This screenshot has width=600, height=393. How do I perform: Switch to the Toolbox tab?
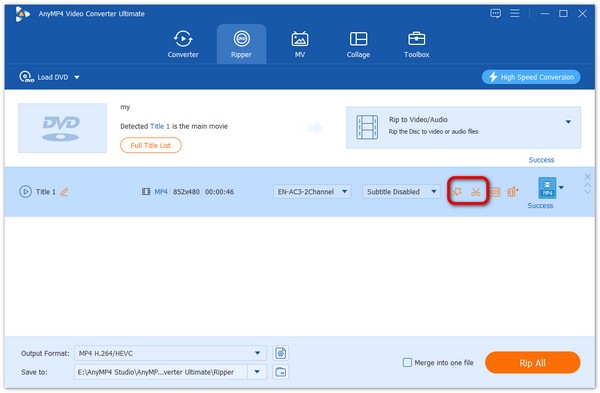pyautogui.click(x=416, y=44)
